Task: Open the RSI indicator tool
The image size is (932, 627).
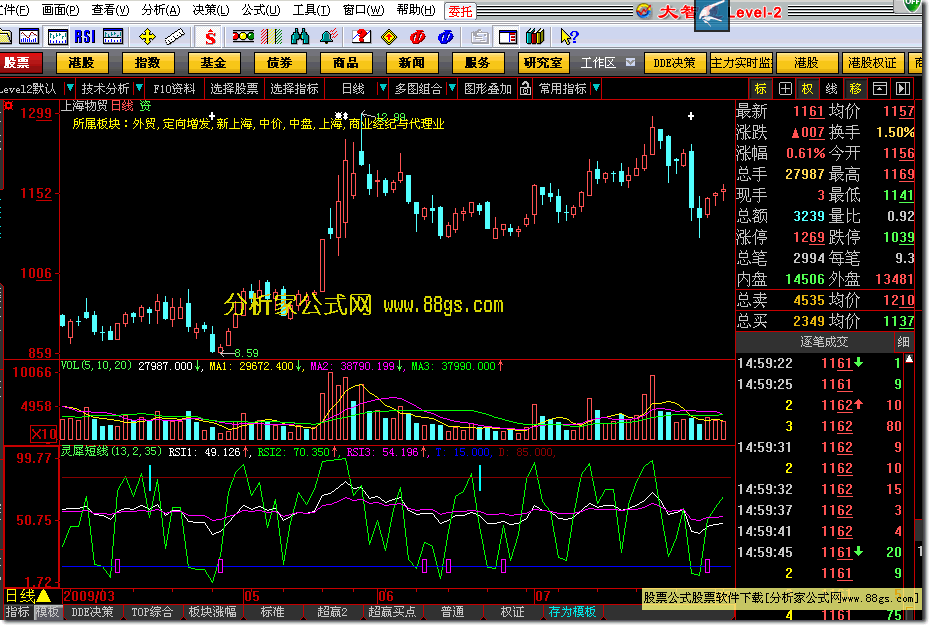Action: click(85, 37)
